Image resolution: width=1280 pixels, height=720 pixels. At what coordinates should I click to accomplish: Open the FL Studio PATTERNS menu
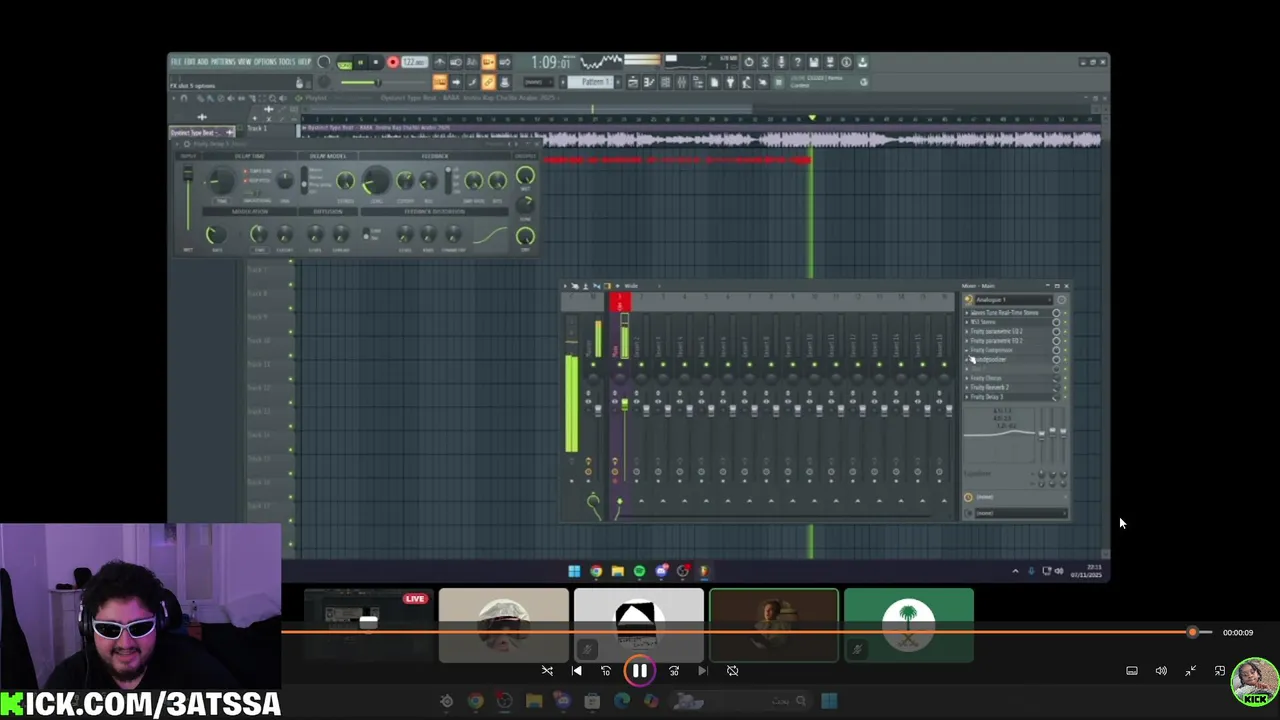(x=223, y=62)
